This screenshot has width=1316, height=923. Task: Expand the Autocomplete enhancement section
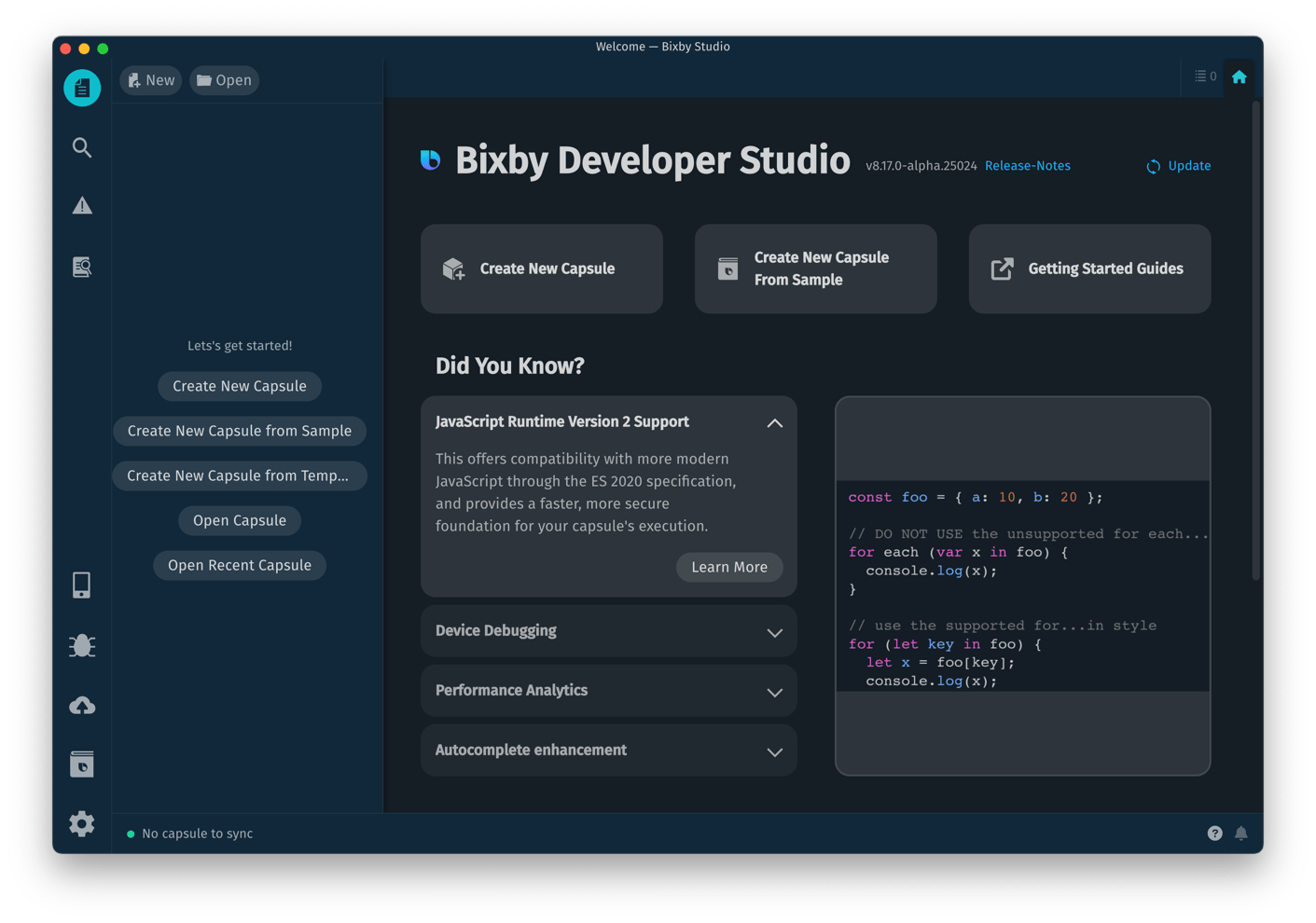[609, 751]
